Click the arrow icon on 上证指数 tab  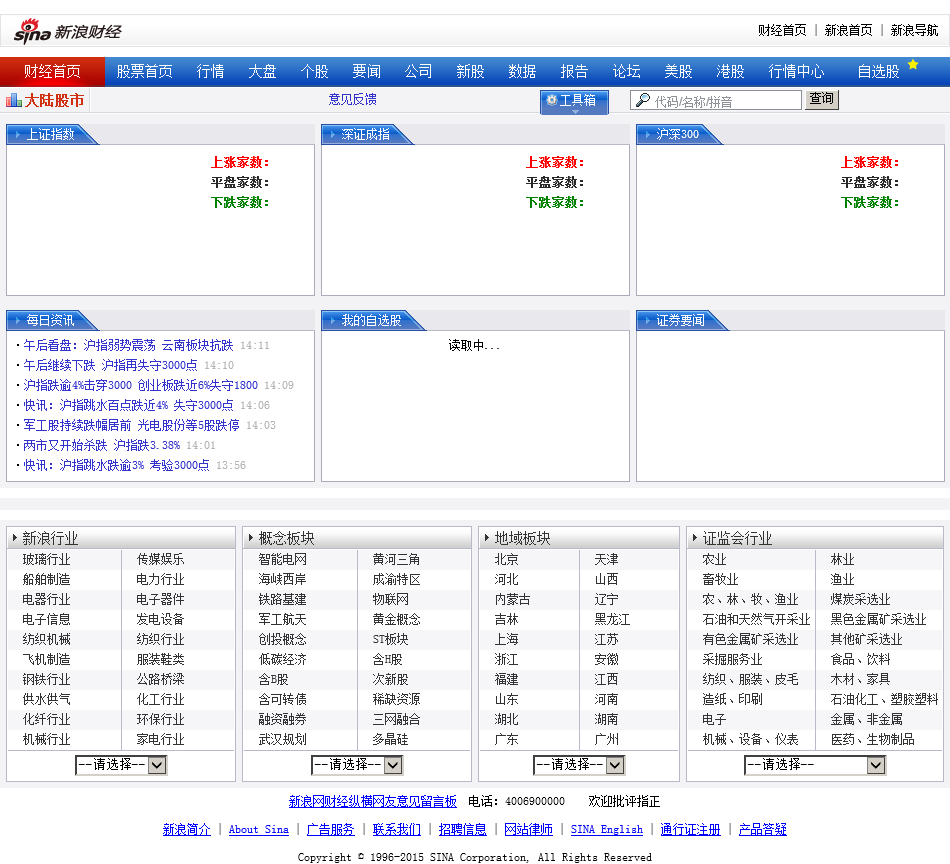18,135
